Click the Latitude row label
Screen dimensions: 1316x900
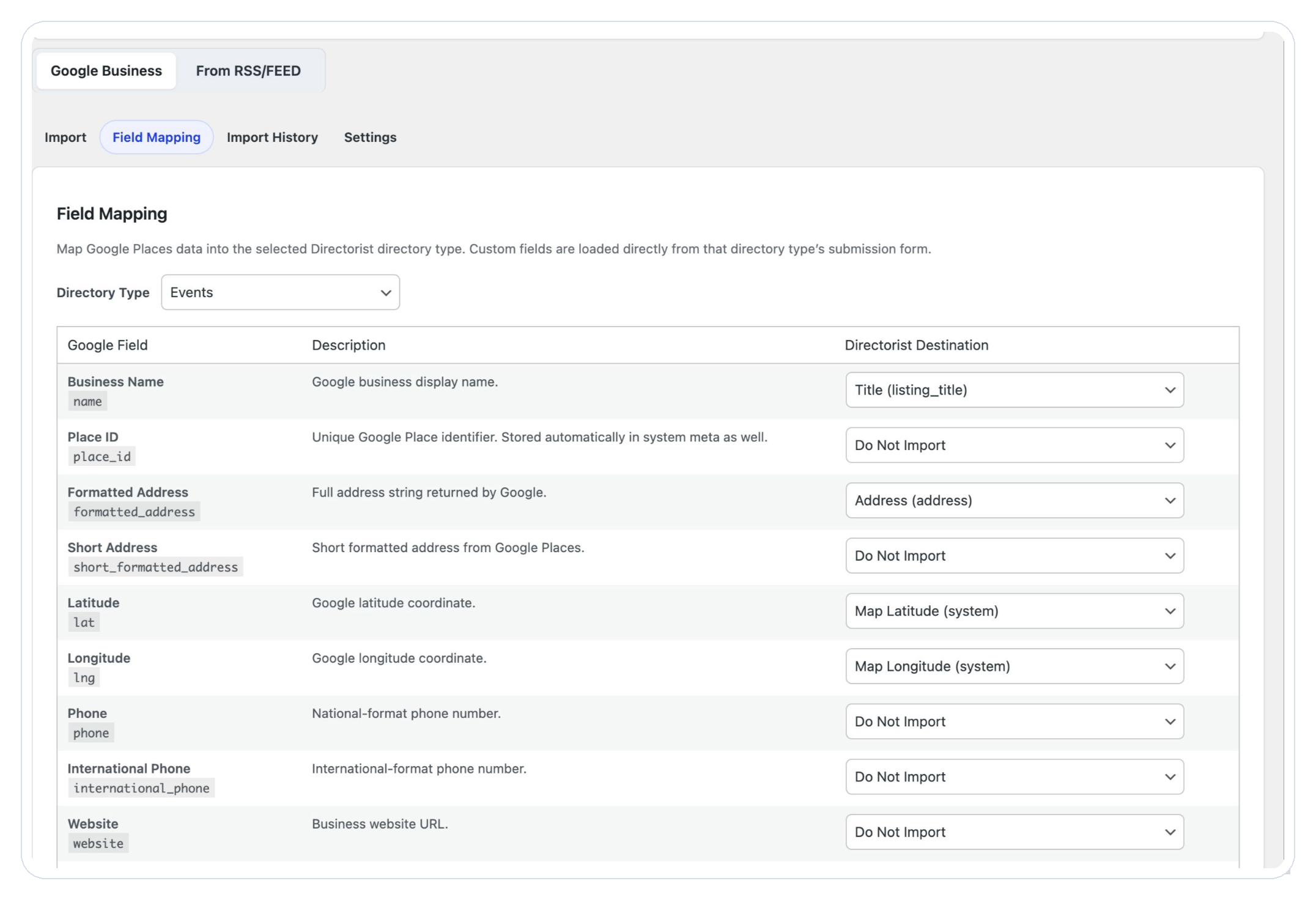point(94,603)
